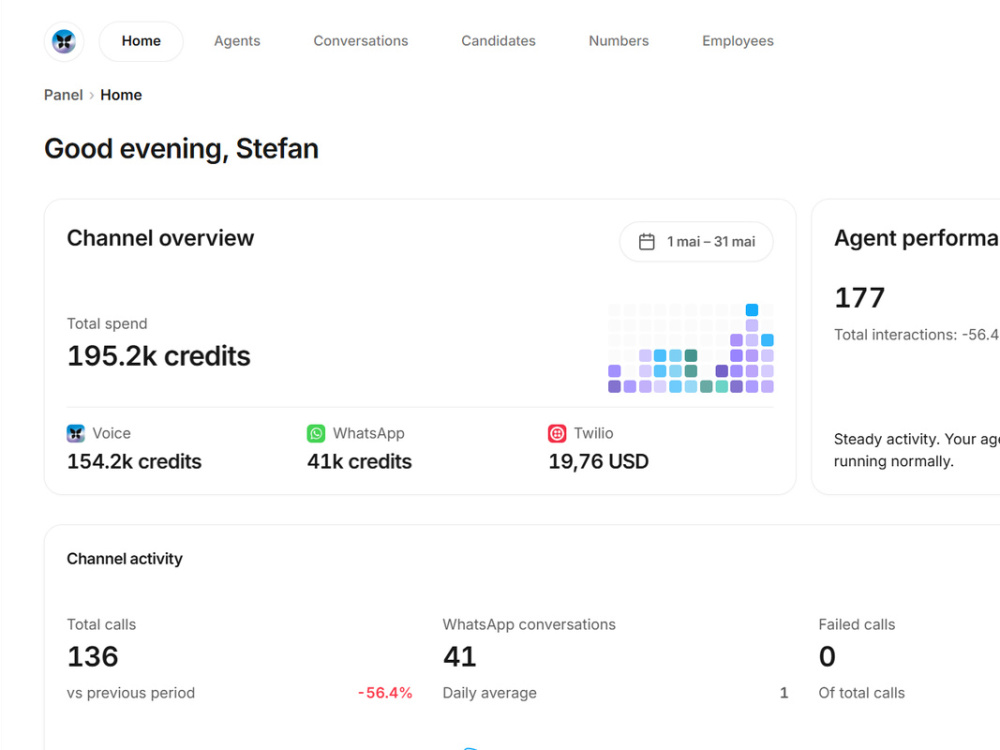Image resolution: width=1000 pixels, height=750 pixels.
Task: Click the Twilio channel icon
Action: 557,434
